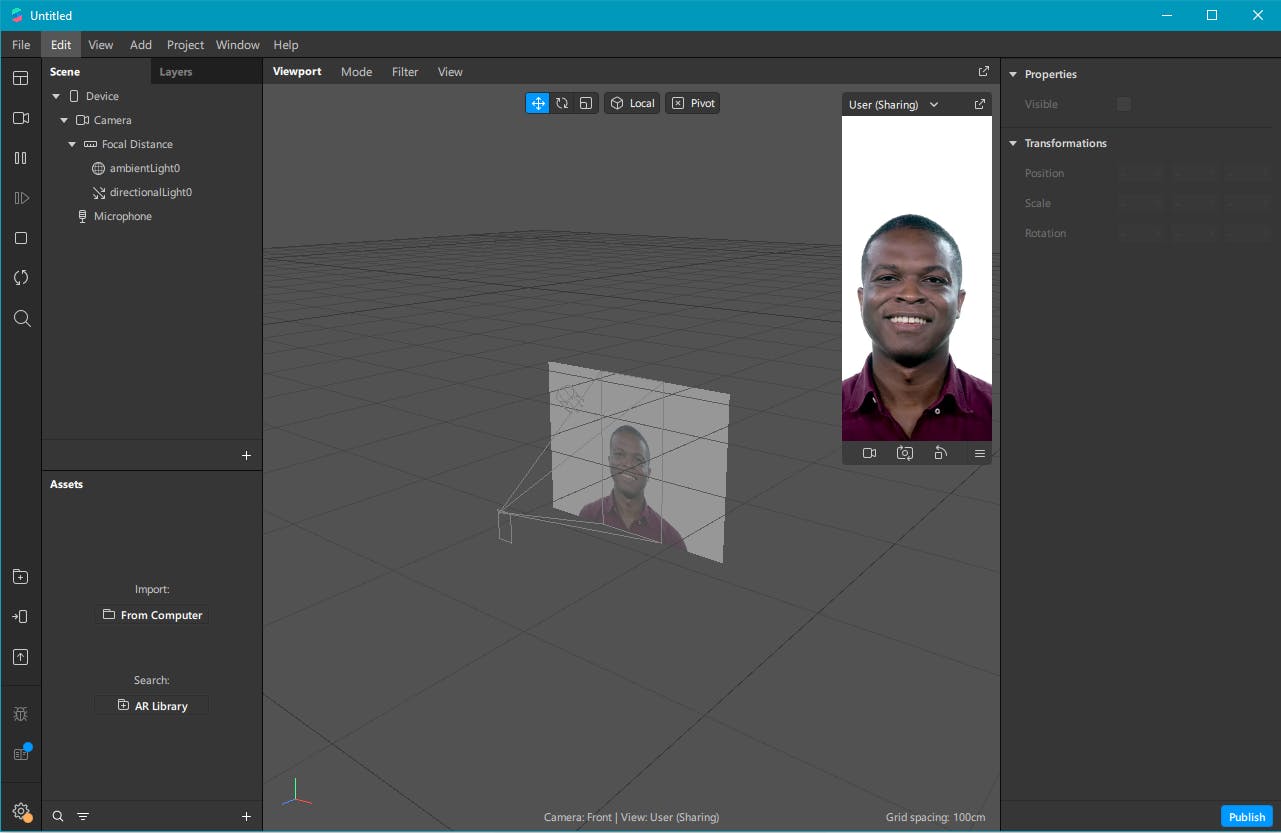Add scene object with plus button
1281x833 pixels.
point(247,456)
